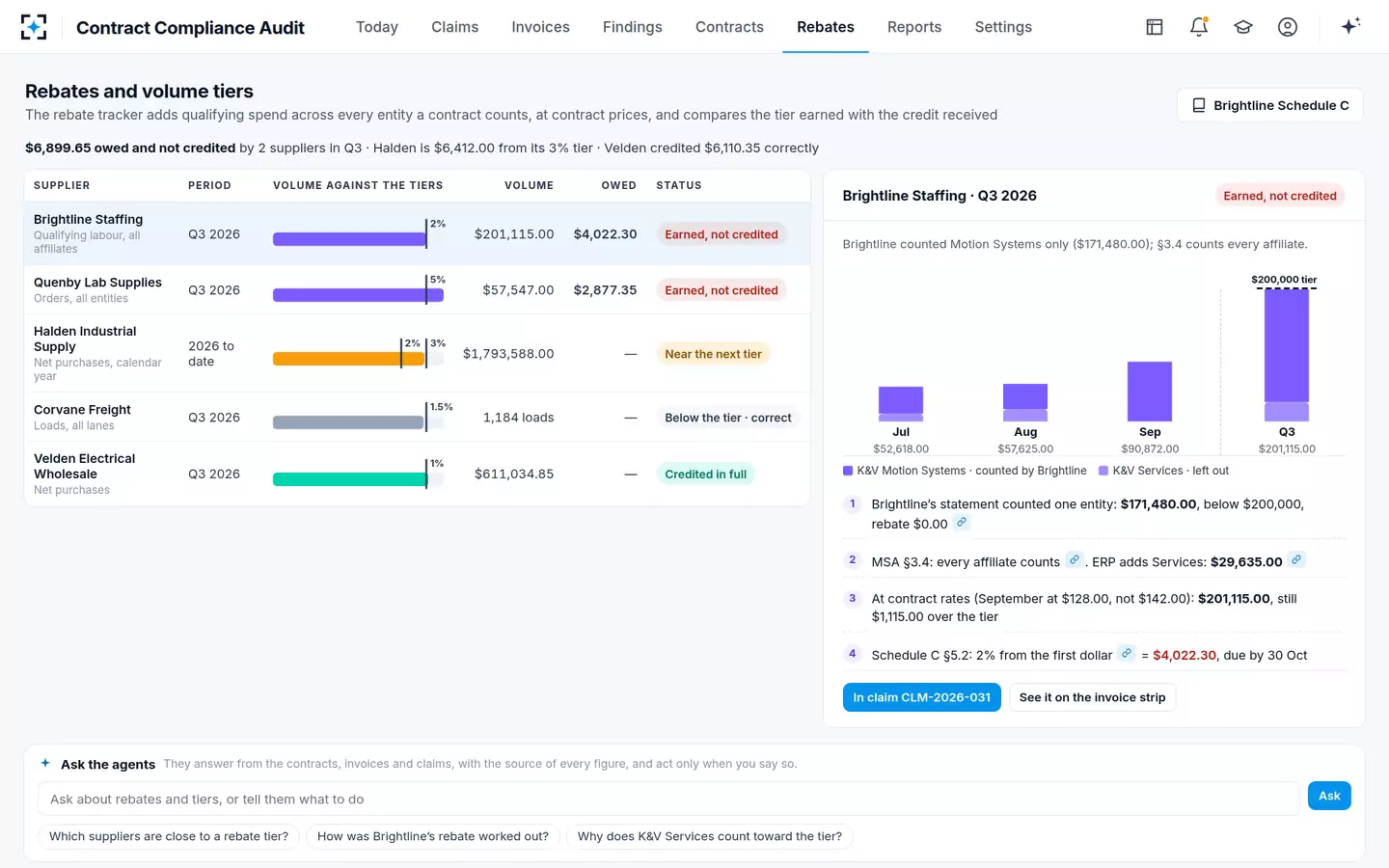Image resolution: width=1389 pixels, height=868 pixels.
Task: Go to the Settings tab
Action: [1003, 27]
